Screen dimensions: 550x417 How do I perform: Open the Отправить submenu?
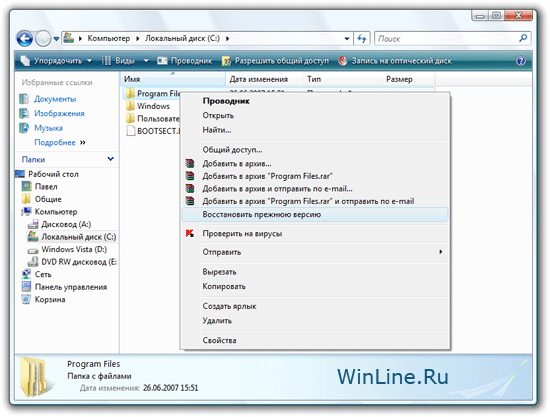(x=315, y=252)
